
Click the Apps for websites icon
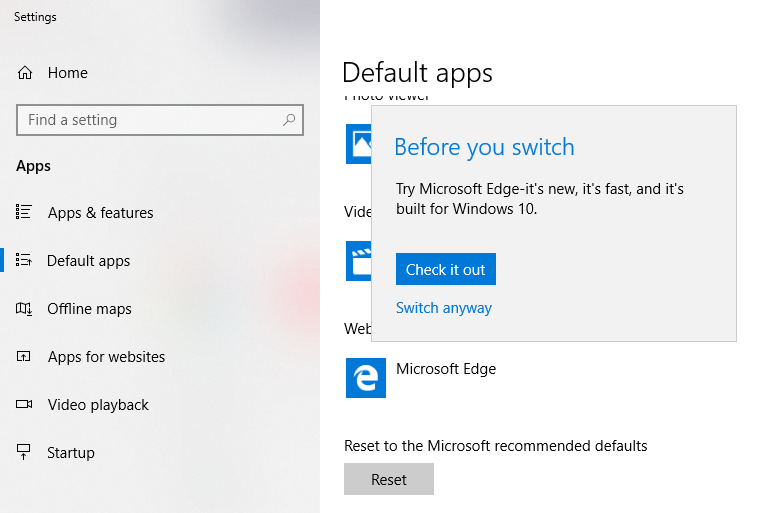pyautogui.click(x=24, y=356)
